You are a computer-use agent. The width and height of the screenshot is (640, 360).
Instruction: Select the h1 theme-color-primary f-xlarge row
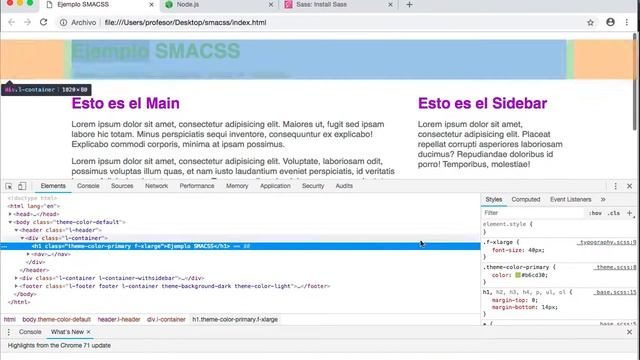pyautogui.click(x=240, y=246)
